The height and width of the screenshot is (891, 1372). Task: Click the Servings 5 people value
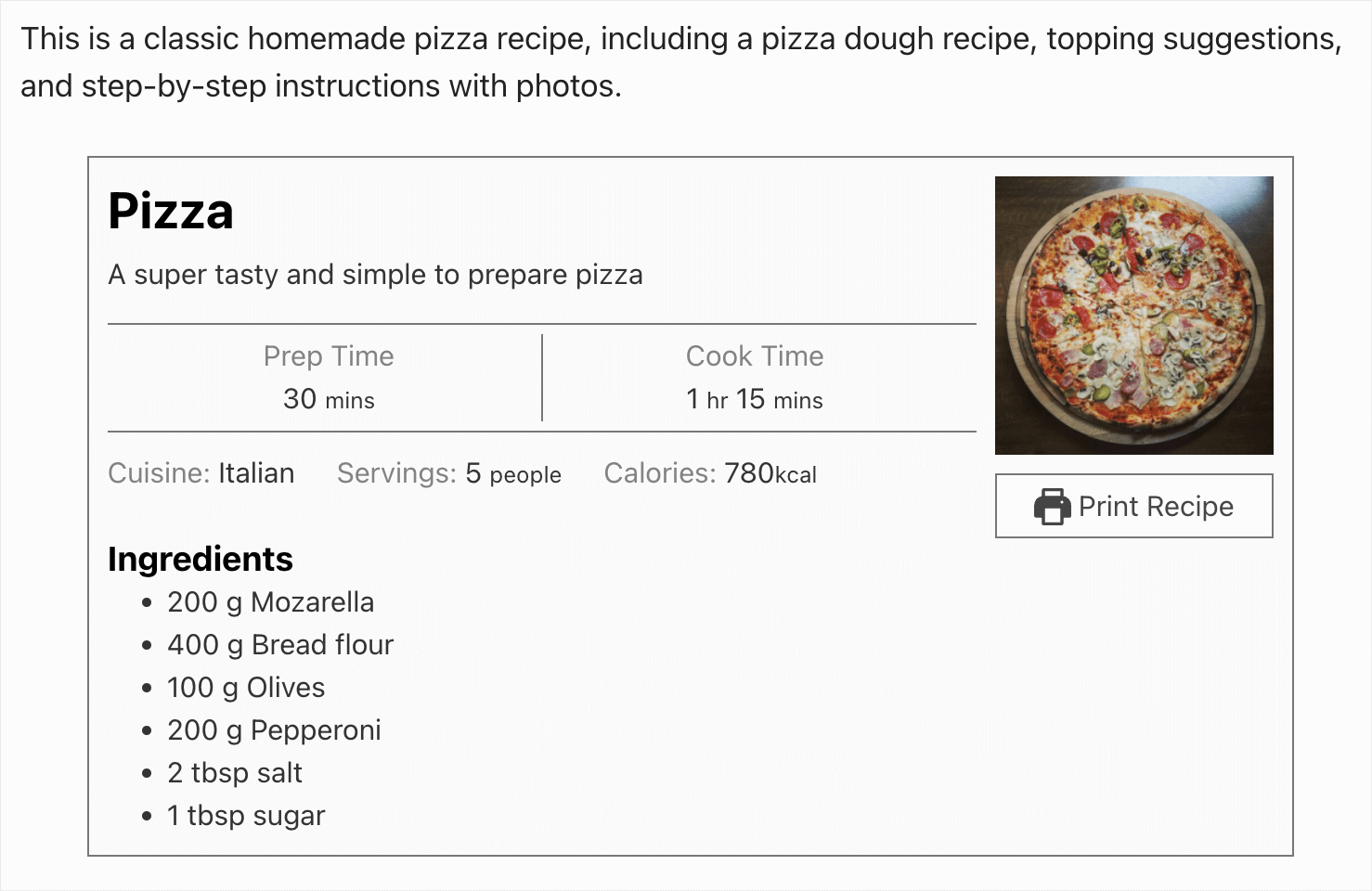pyautogui.click(x=512, y=473)
